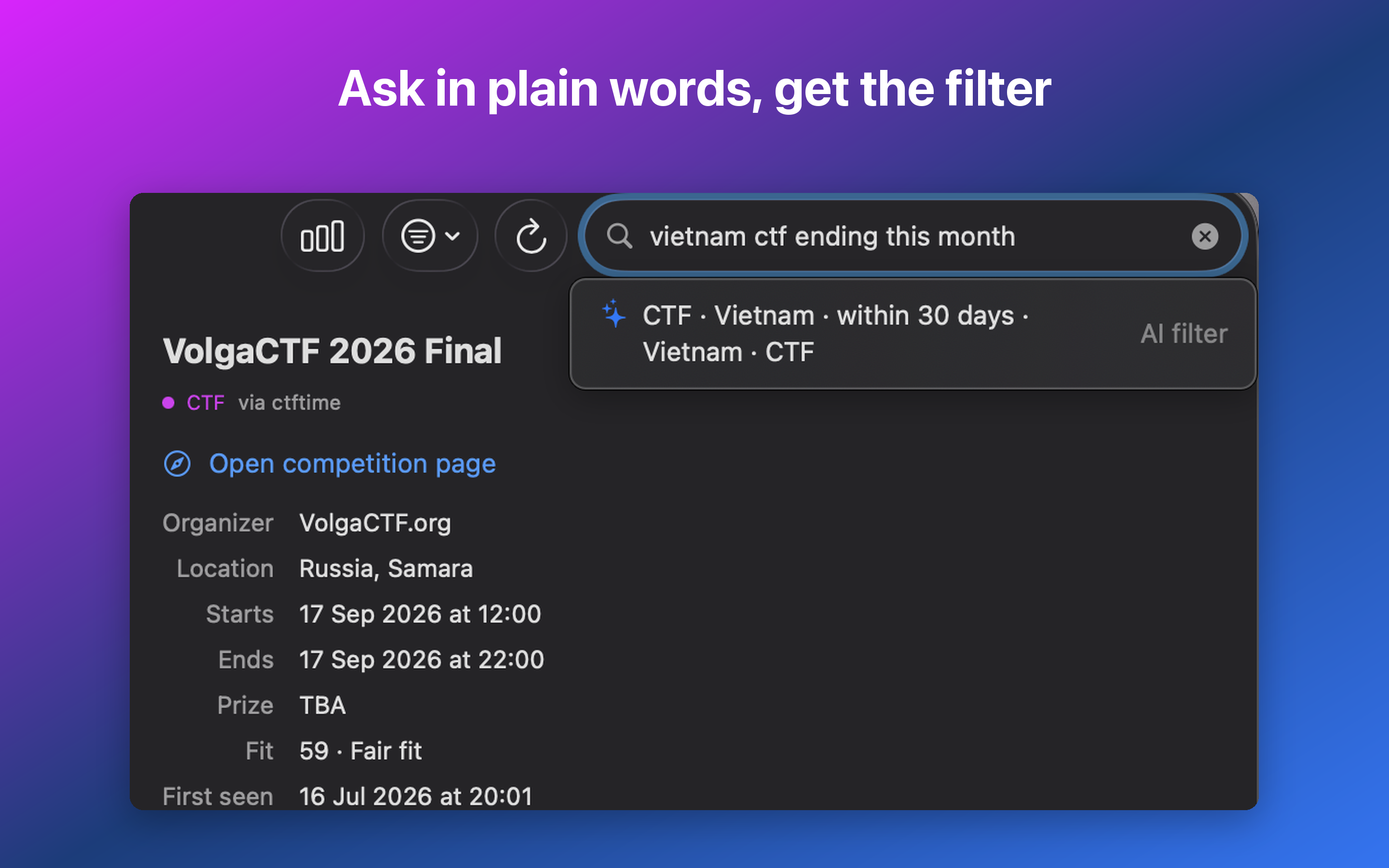Click the chevron arrow next to filter icon
This screenshot has height=868, width=1389.
click(x=453, y=236)
